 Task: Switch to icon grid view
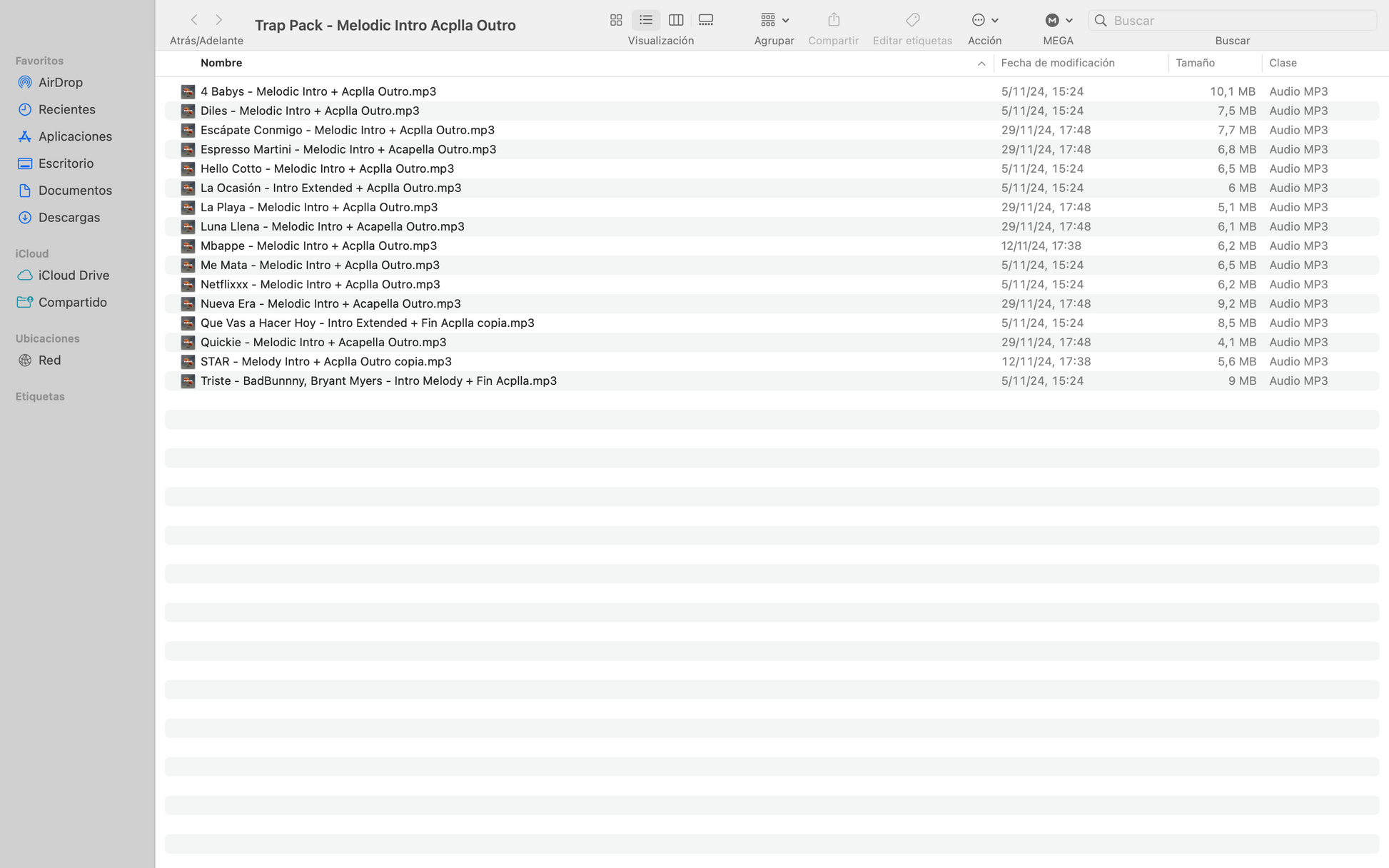click(x=616, y=20)
